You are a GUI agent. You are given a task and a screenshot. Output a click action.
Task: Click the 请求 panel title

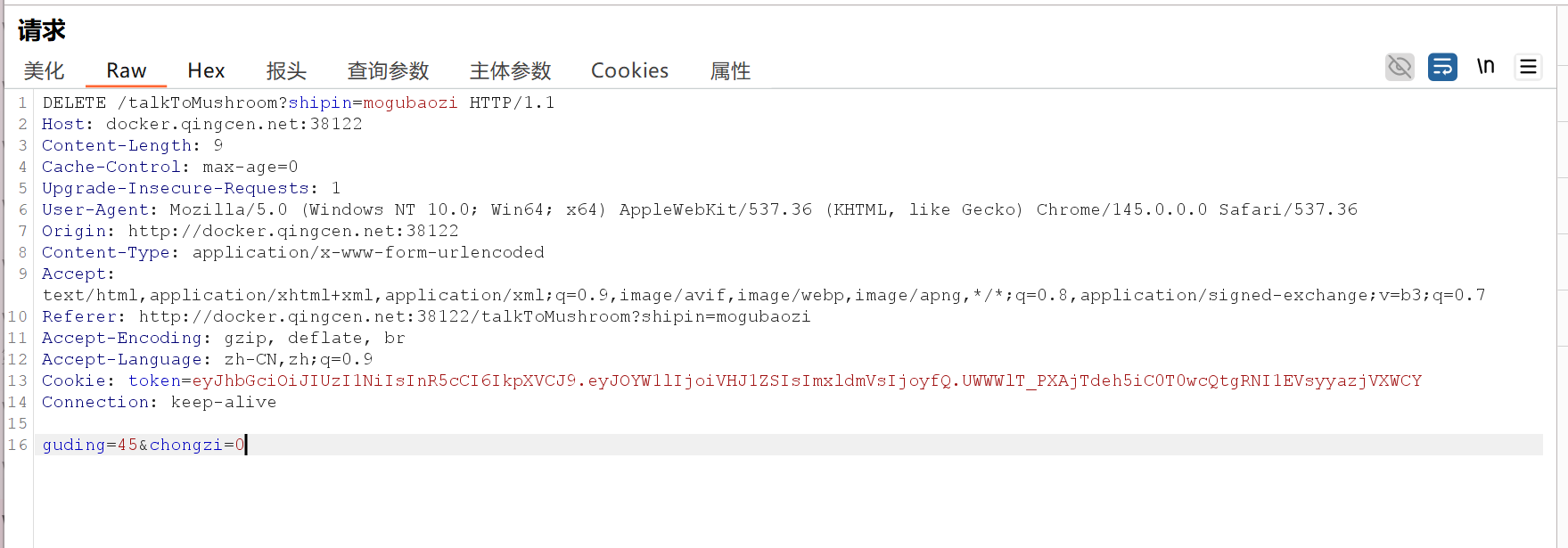(41, 30)
